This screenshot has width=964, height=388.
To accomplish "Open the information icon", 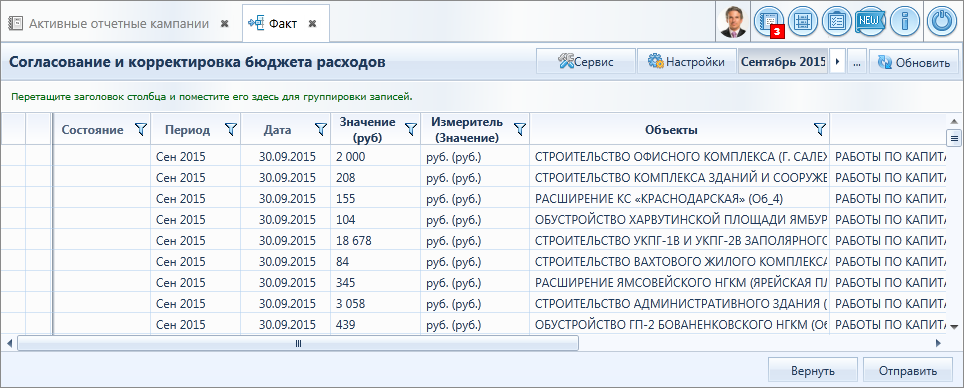I will pyautogui.click(x=905, y=22).
